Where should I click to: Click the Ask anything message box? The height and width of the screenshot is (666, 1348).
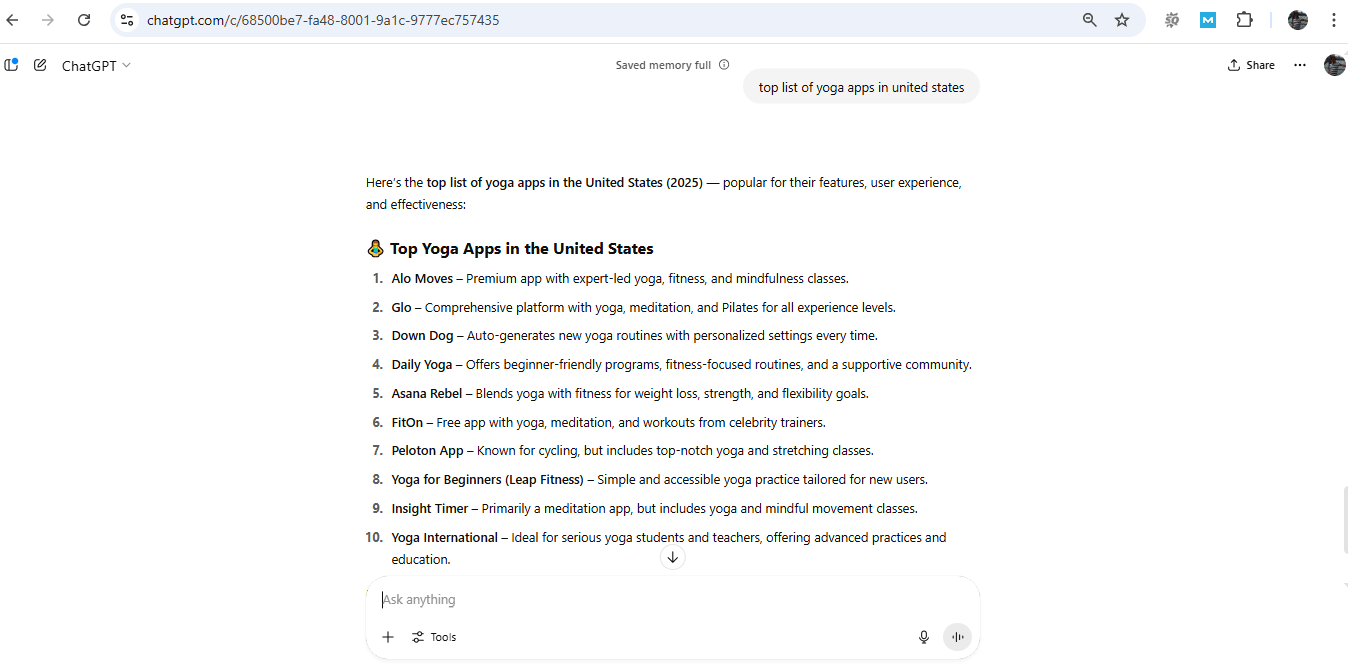(x=673, y=600)
